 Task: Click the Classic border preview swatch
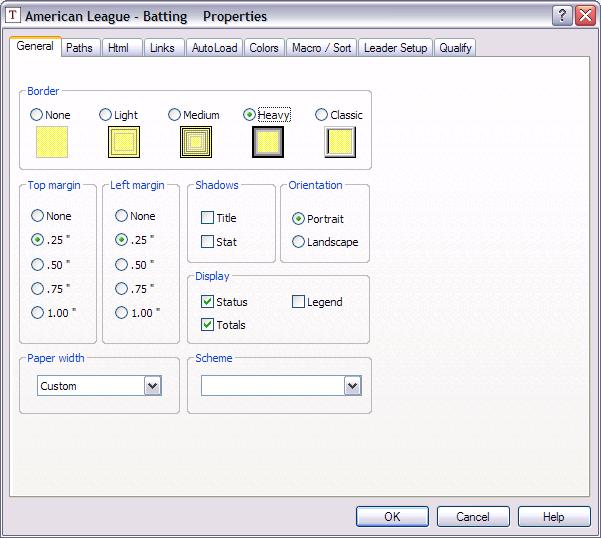tap(340, 142)
